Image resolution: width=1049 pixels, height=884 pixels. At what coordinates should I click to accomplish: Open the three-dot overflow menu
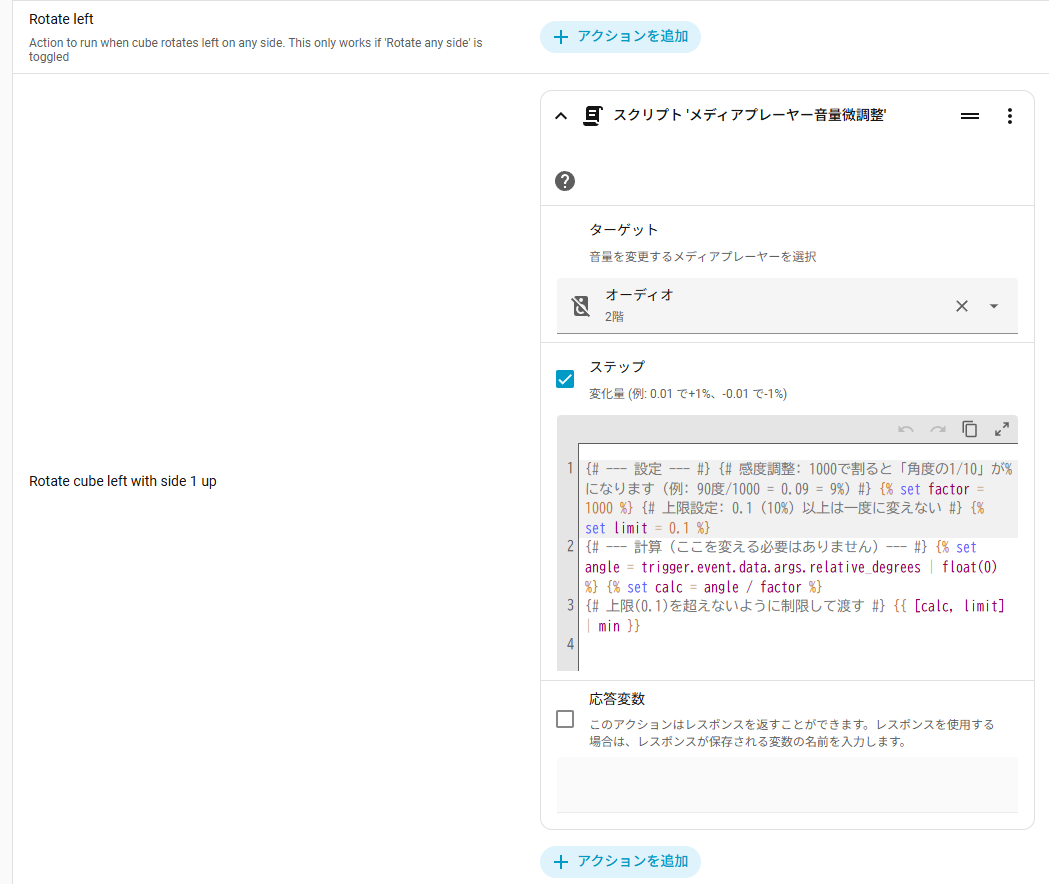point(1010,115)
